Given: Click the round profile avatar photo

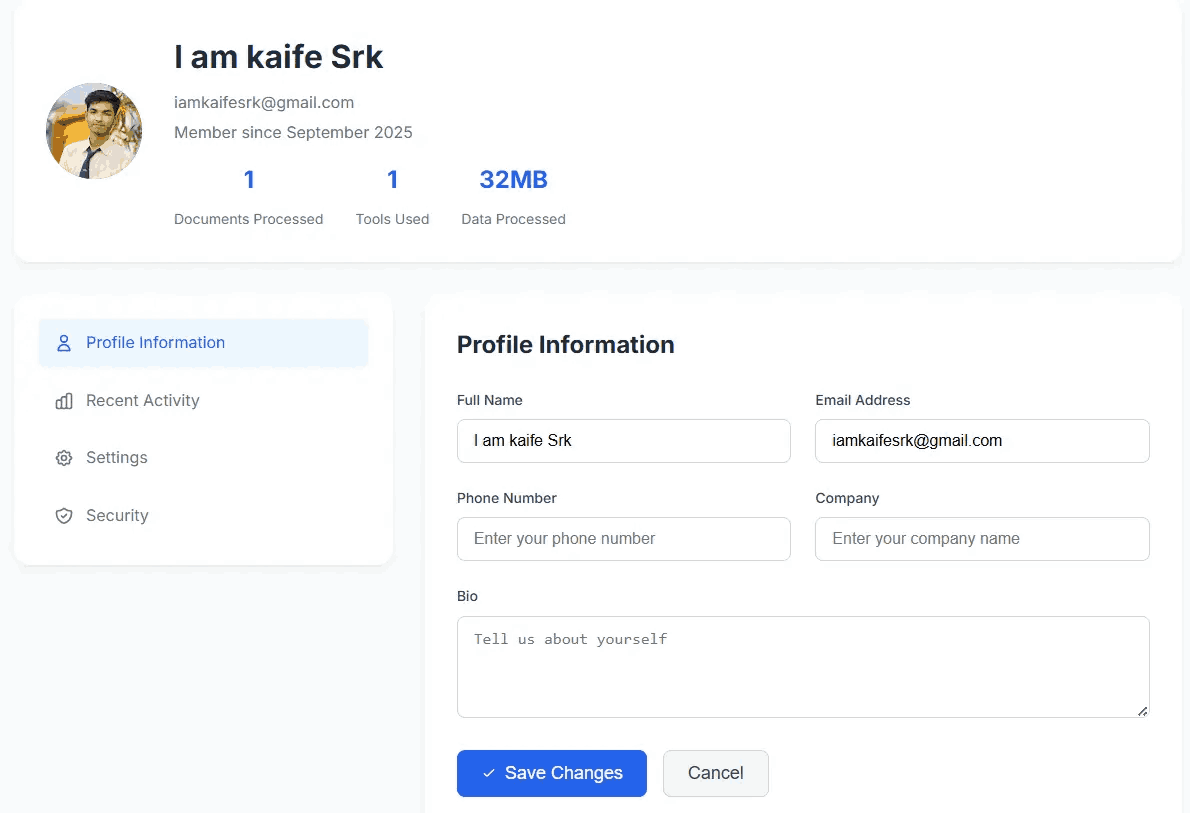Looking at the screenshot, I should click(94, 131).
